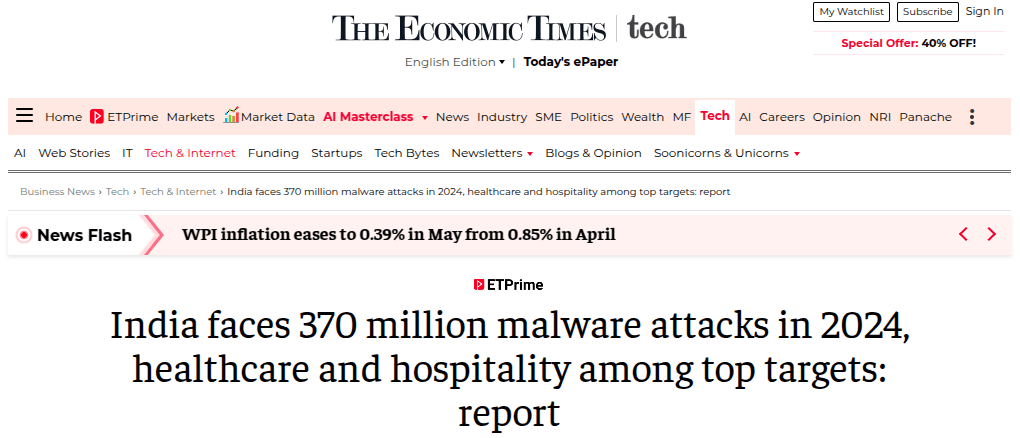Open My Watchlist
1020x438 pixels.
coord(851,12)
